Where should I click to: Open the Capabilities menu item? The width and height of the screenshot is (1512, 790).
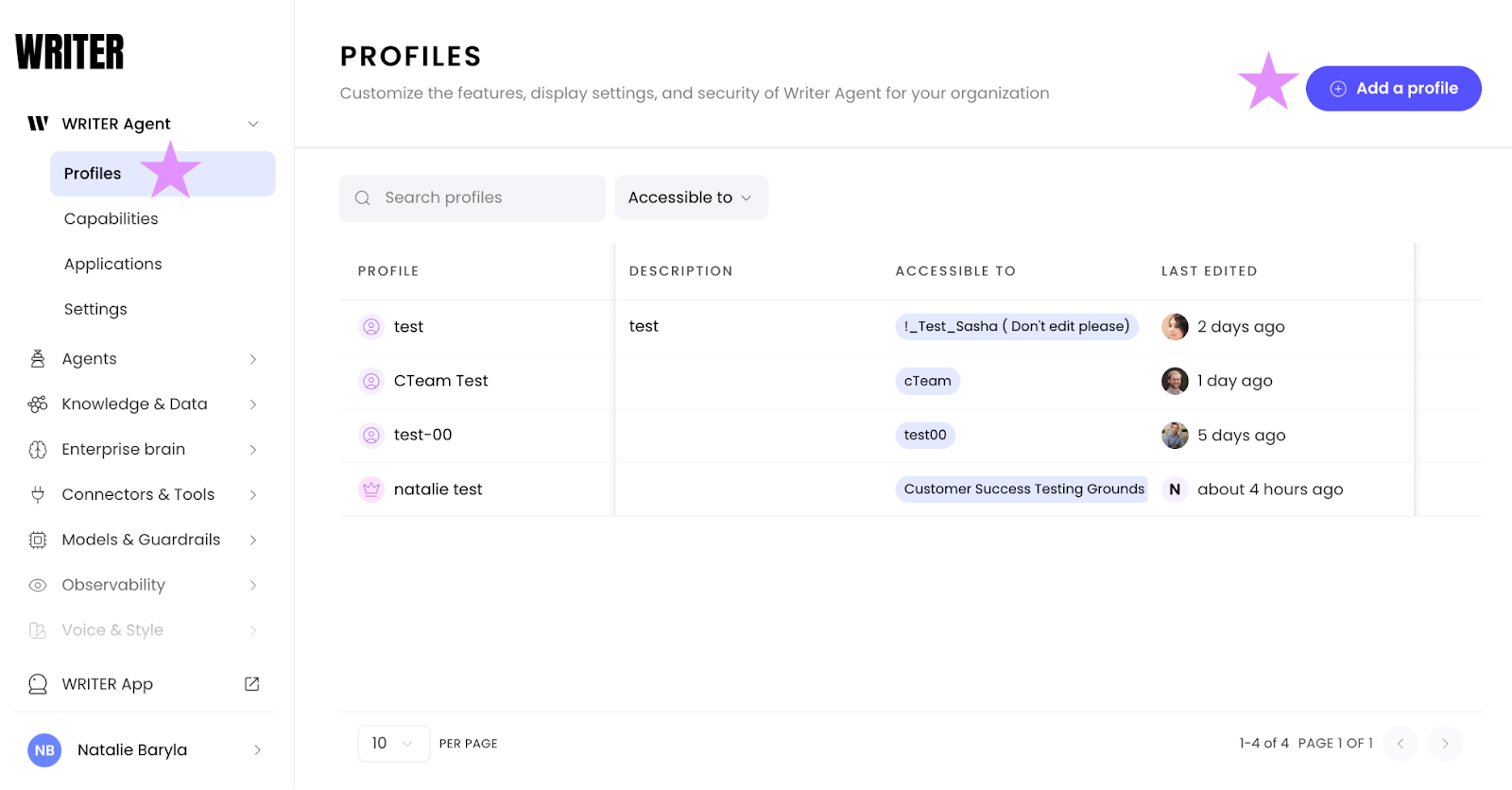(112, 219)
